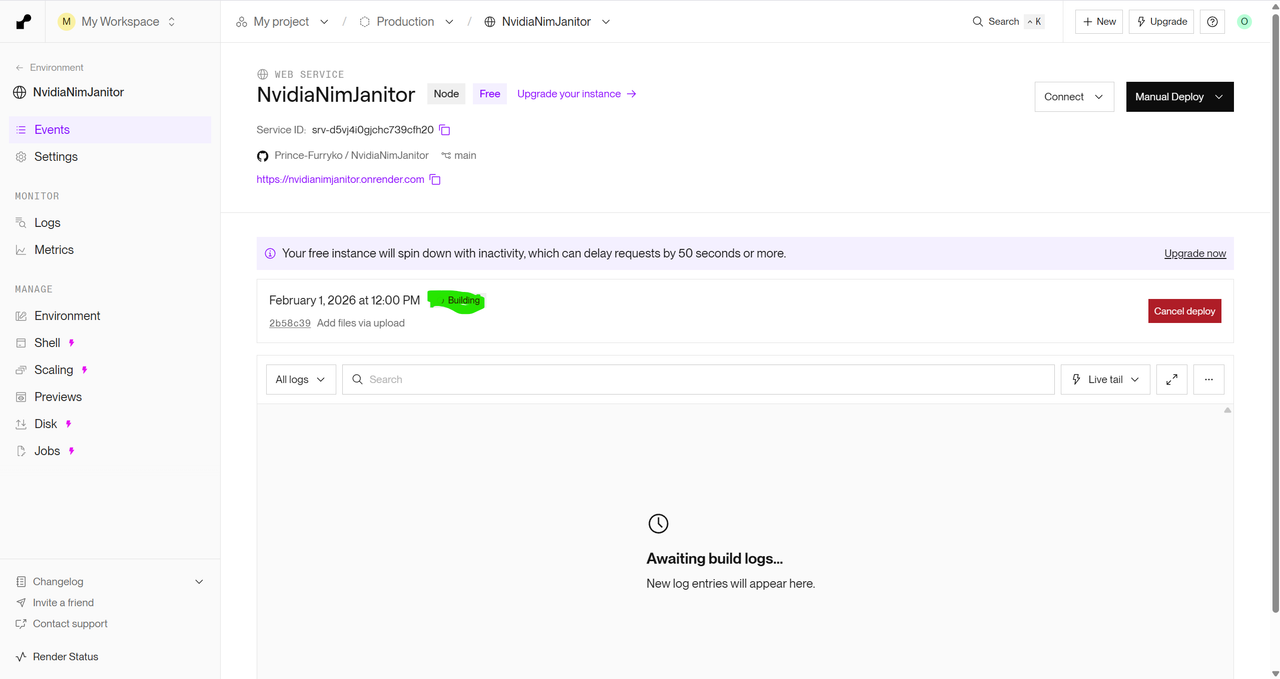Open the logs more options menu
This screenshot has width=1280, height=679.
click(x=1208, y=380)
